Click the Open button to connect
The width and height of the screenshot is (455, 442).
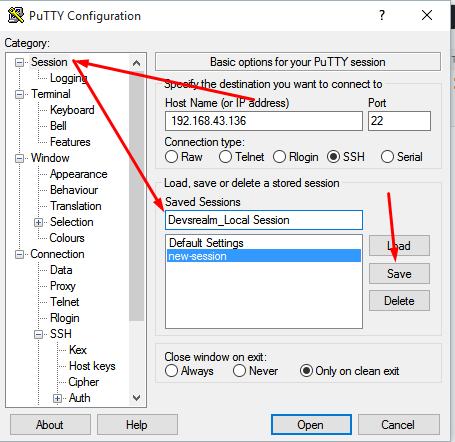[311, 425]
